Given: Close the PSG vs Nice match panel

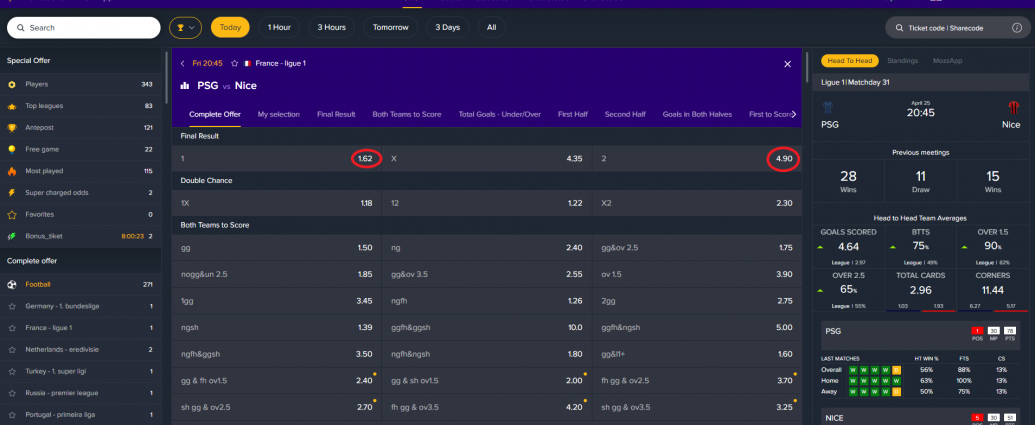Looking at the screenshot, I should (x=787, y=64).
